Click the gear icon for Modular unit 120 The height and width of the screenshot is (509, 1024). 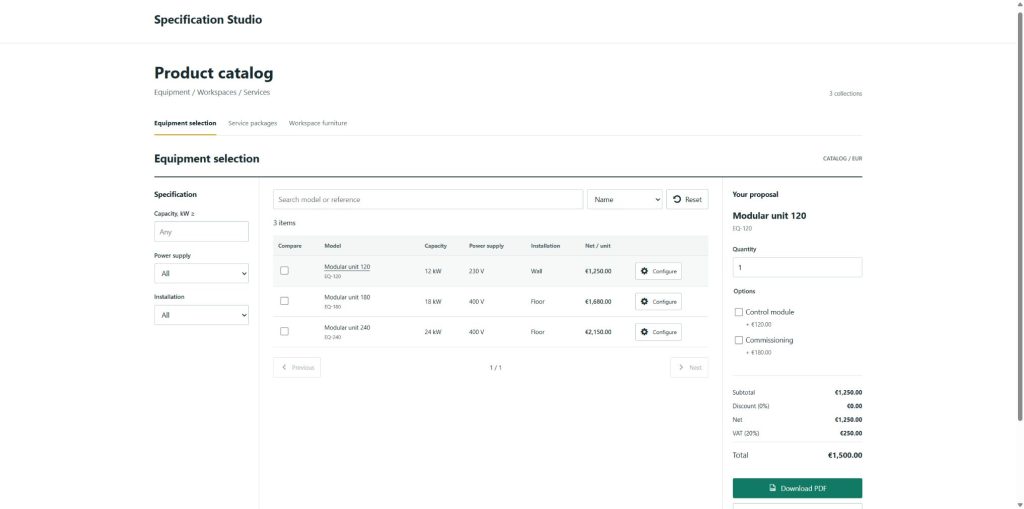(x=645, y=271)
